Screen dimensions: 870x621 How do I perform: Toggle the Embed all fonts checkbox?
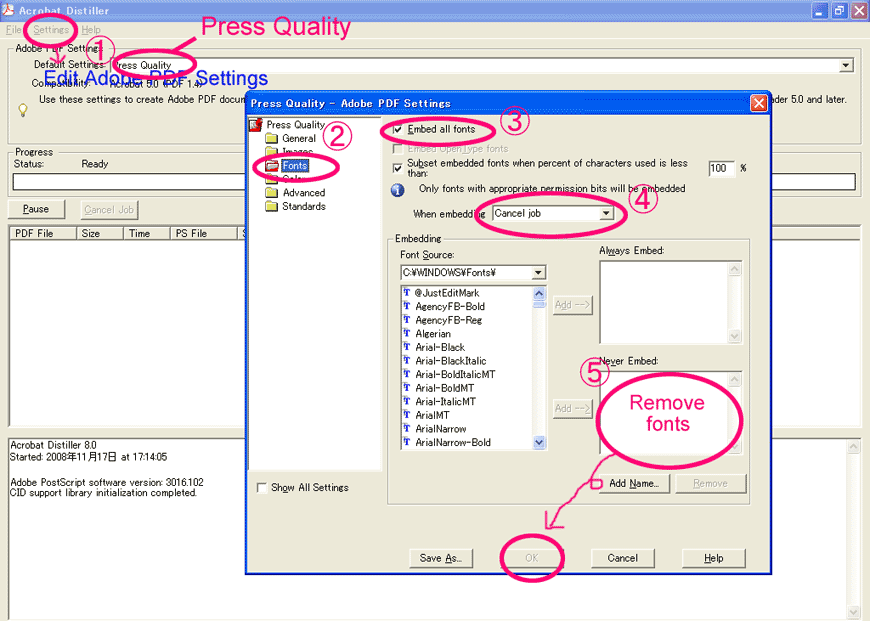(398, 130)
